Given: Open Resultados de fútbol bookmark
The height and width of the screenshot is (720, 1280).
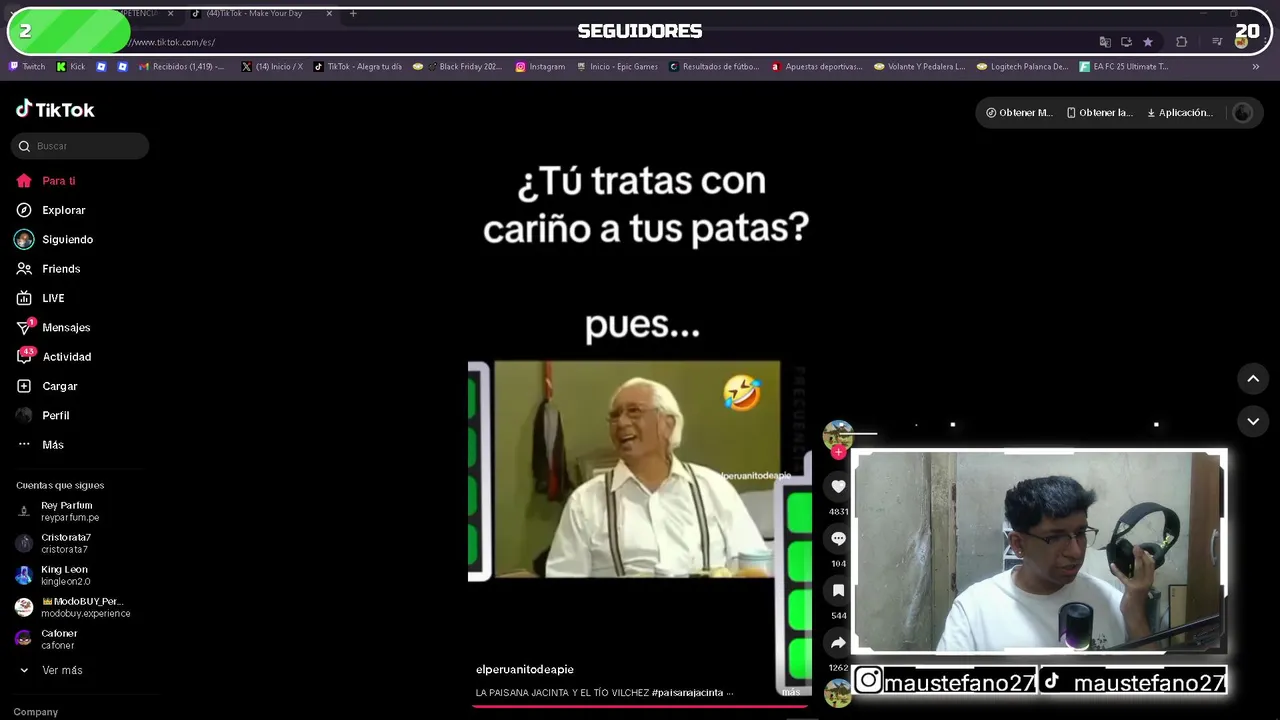Looking at the screenshot, I should point(714,67).
